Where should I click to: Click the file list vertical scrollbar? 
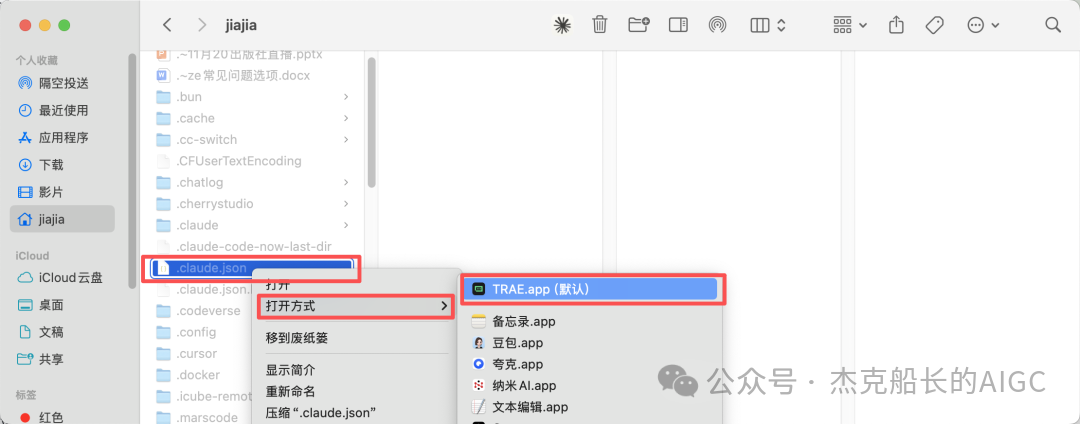[371, 122]
